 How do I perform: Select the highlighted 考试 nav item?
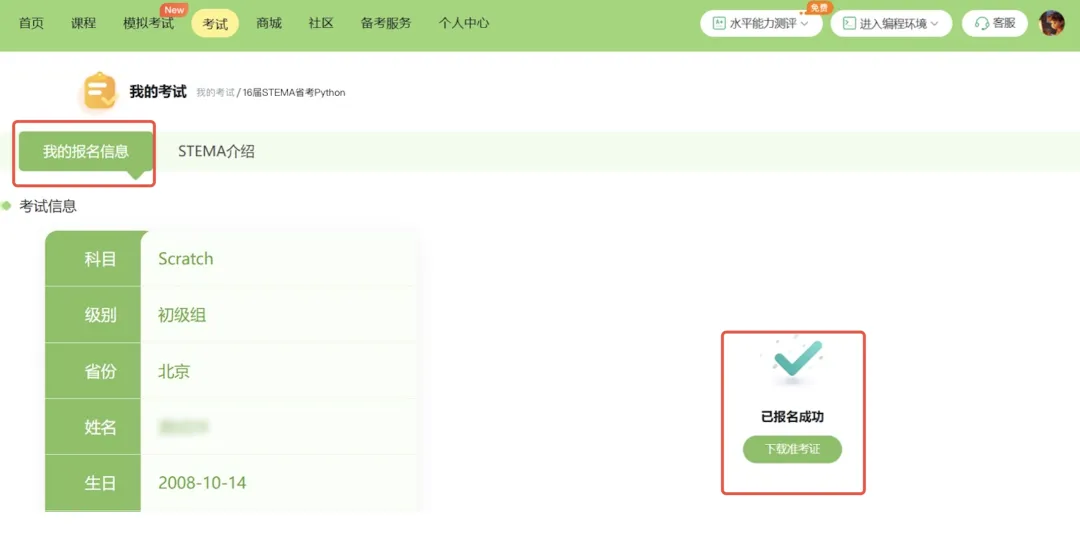pos(215,24)
